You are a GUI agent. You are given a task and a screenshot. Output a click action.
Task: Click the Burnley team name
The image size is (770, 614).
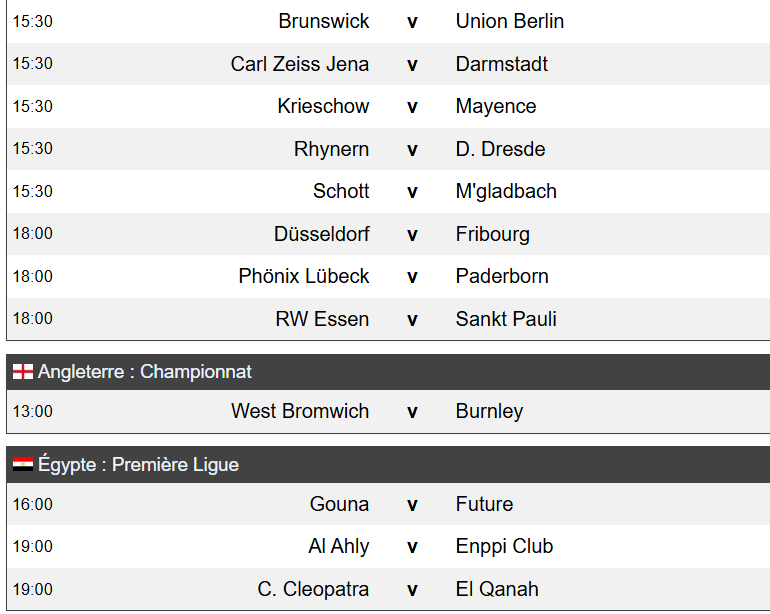click(x=490, y=412)
